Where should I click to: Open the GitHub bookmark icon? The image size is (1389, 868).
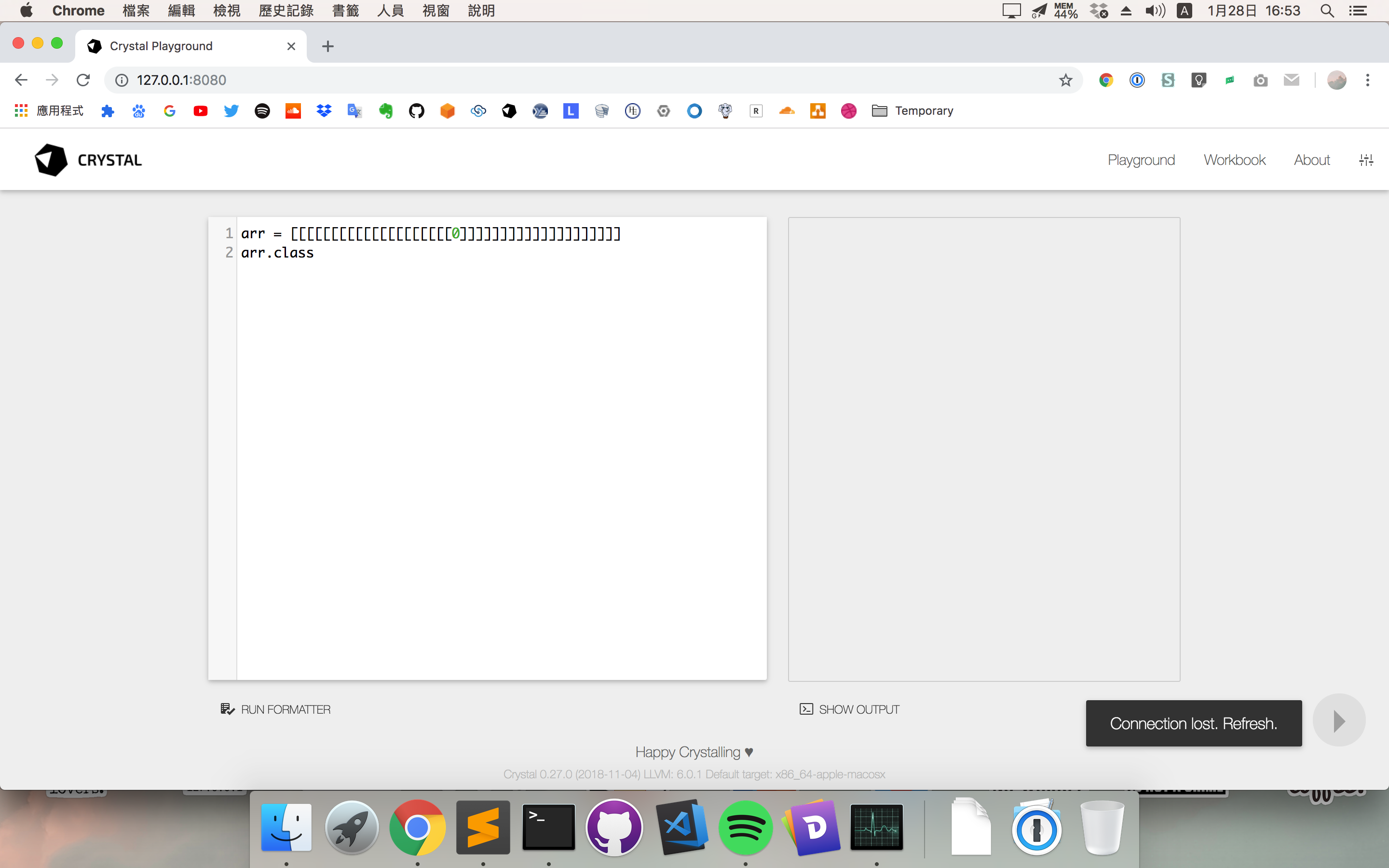click(417, 111)
